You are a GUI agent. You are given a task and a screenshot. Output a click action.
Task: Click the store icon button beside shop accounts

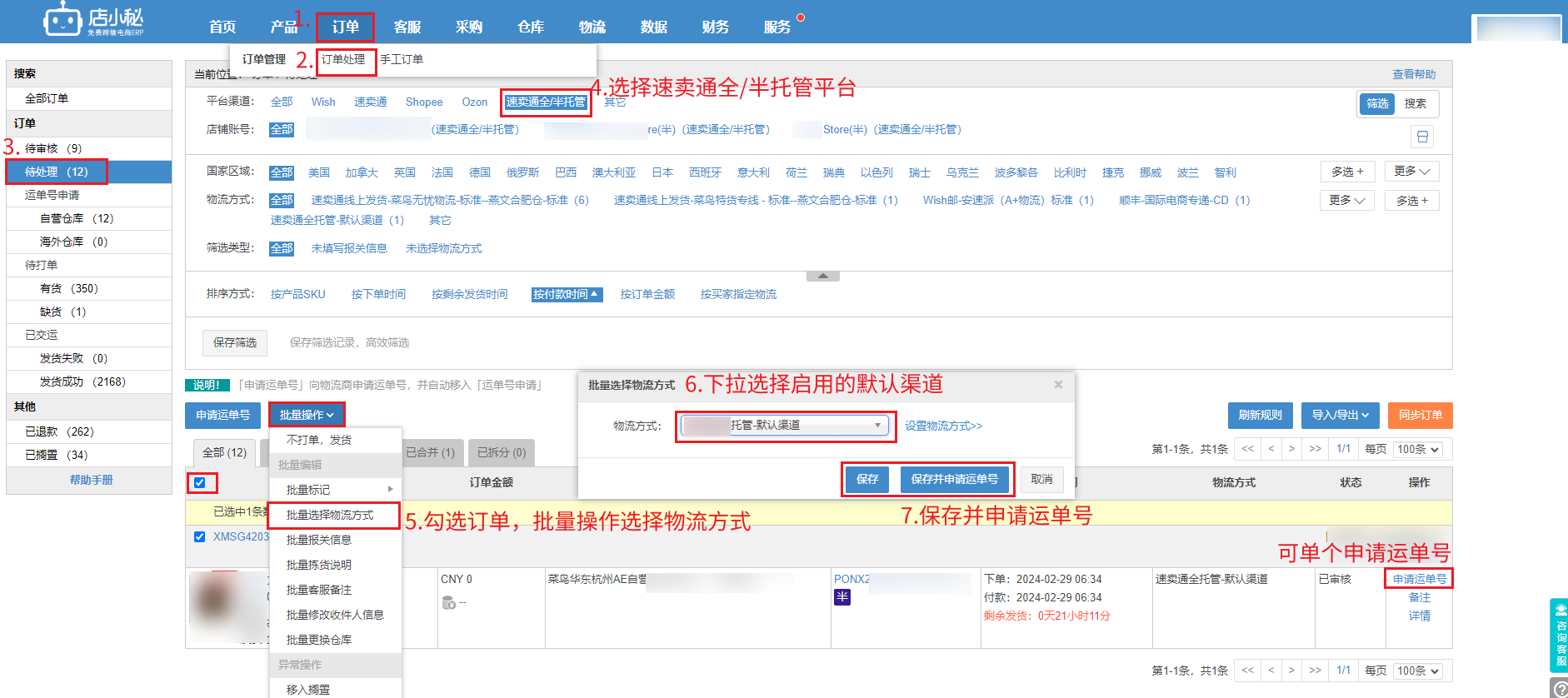pos(1422,137)
